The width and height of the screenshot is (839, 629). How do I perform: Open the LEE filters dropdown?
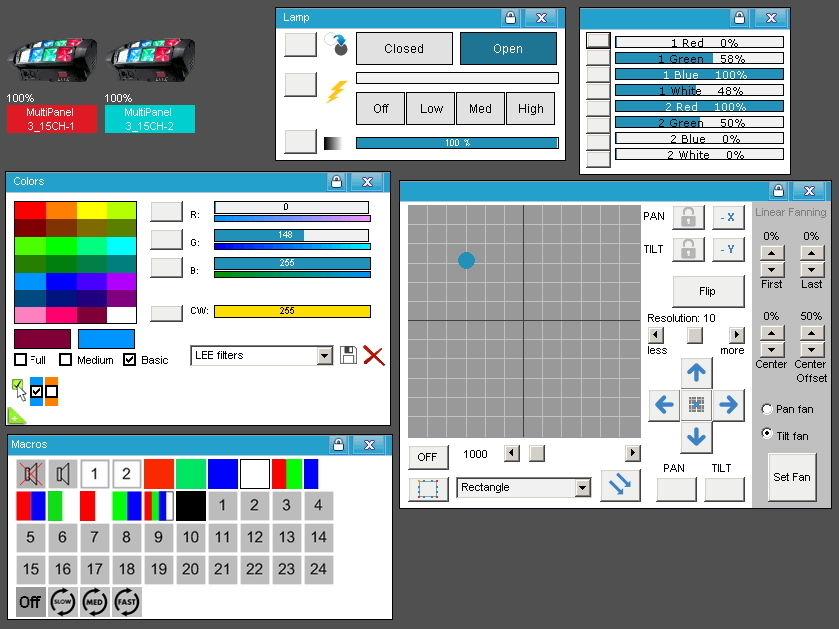coord(324,356)
